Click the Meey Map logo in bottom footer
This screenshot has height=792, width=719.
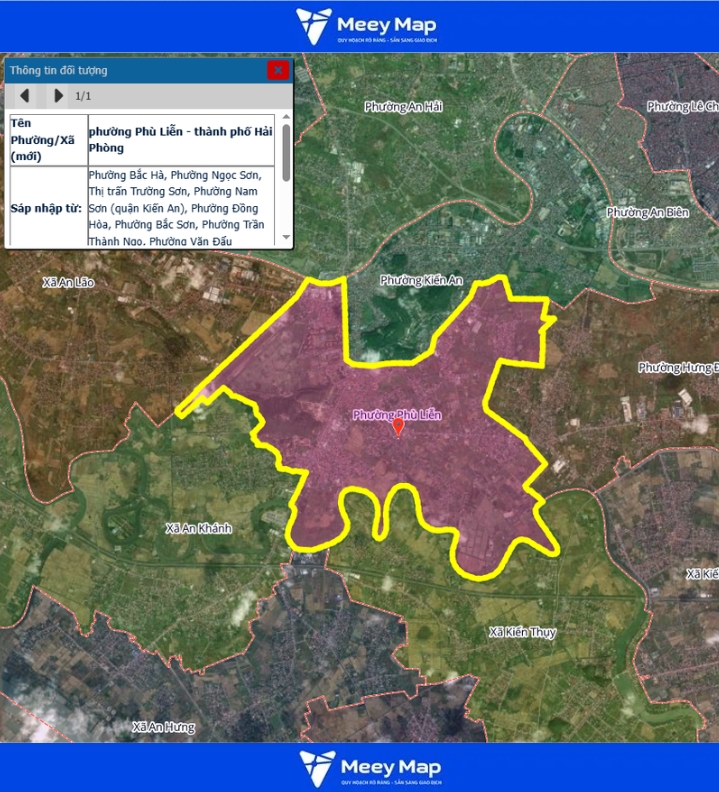pyautogui.click(x=366, y=767)
